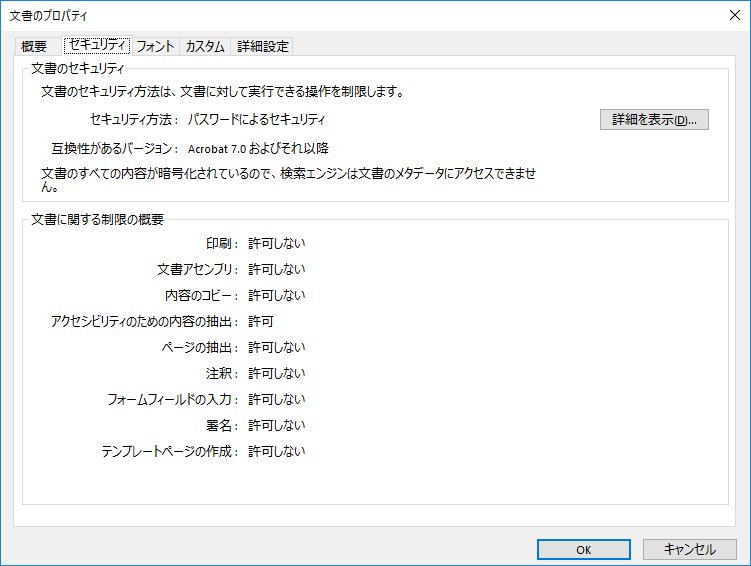Image resolution: width=751 pixels, height=566 pixels.
Task: Click the 文書のセキュリティ group heading
Action: point(78,68)
